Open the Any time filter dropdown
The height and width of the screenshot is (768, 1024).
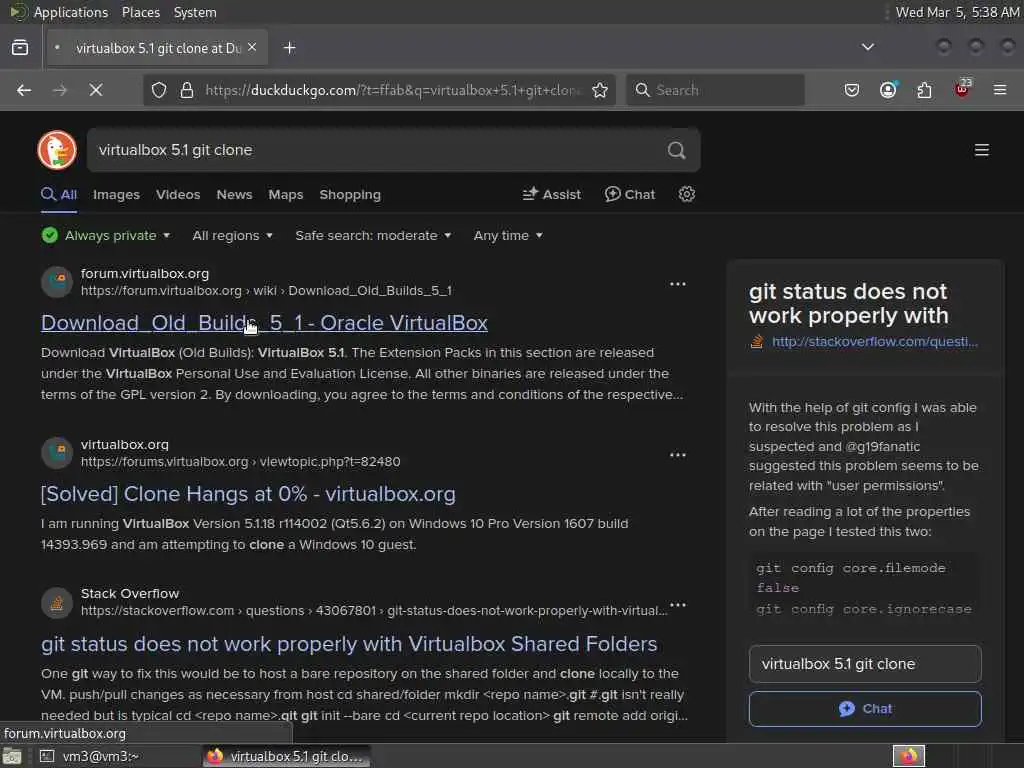point(508,235)
